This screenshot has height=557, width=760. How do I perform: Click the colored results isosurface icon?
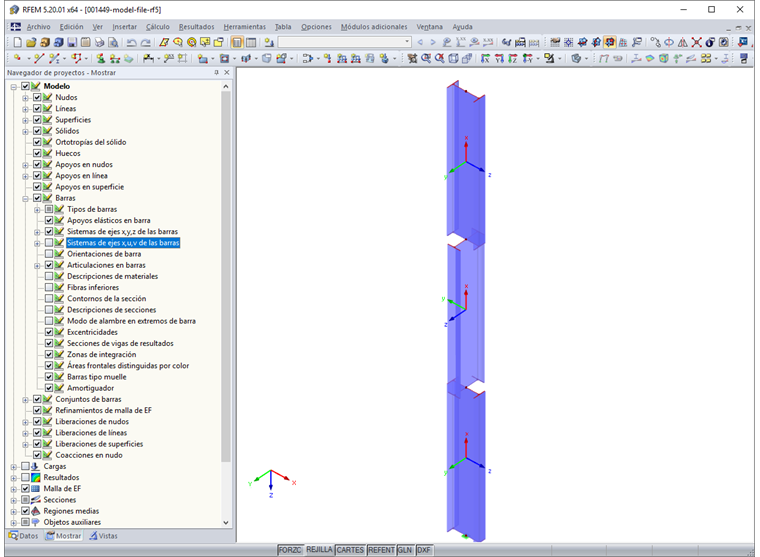tap(664, 59)
